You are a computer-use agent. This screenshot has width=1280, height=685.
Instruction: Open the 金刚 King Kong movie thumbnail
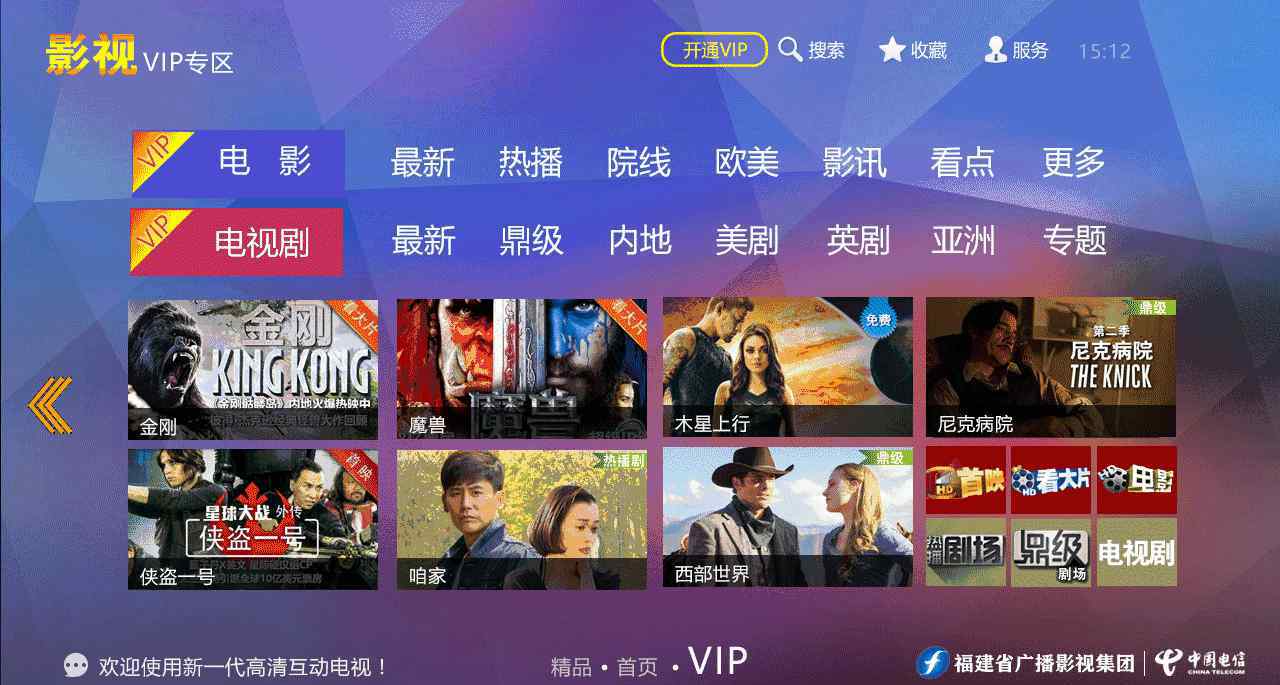(x=253, y=369)
